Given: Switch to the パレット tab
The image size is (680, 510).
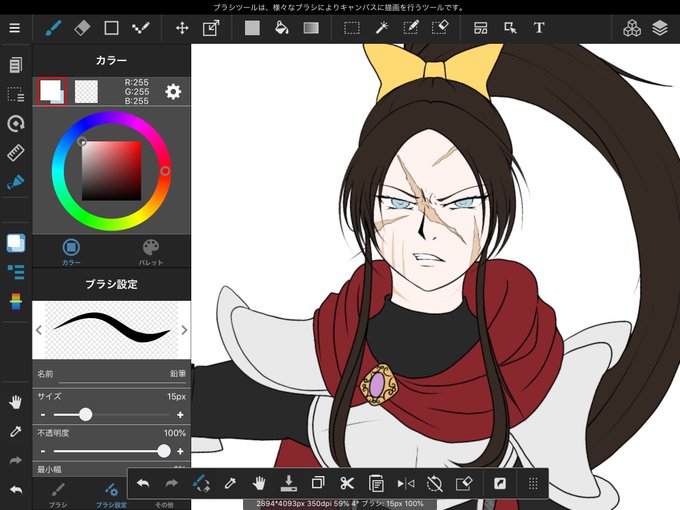Looking at the screenshot, I should [151, 252].
